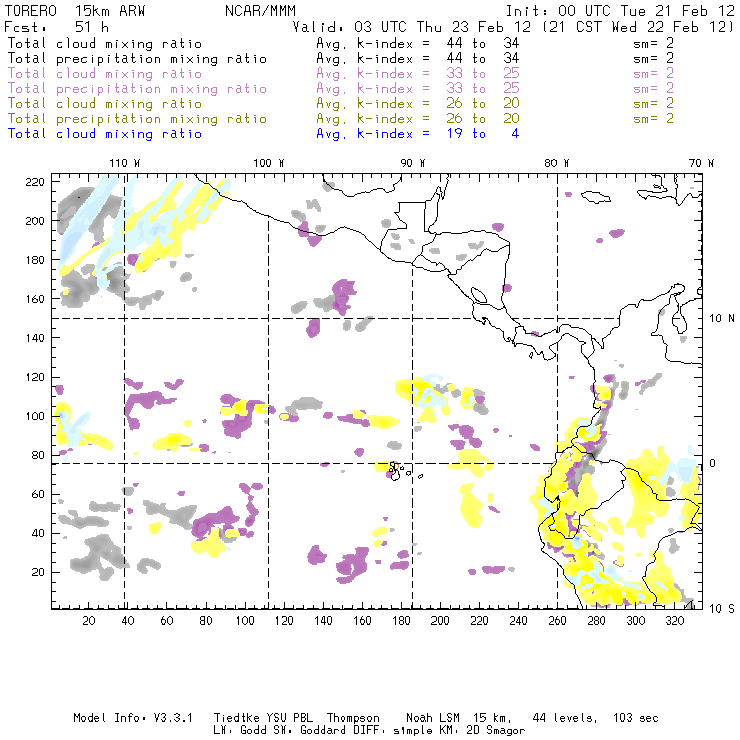740x740 pixels.
Task: Select the '100 W' longitude label
Action: pyautogui.click(x=269, y=163)
